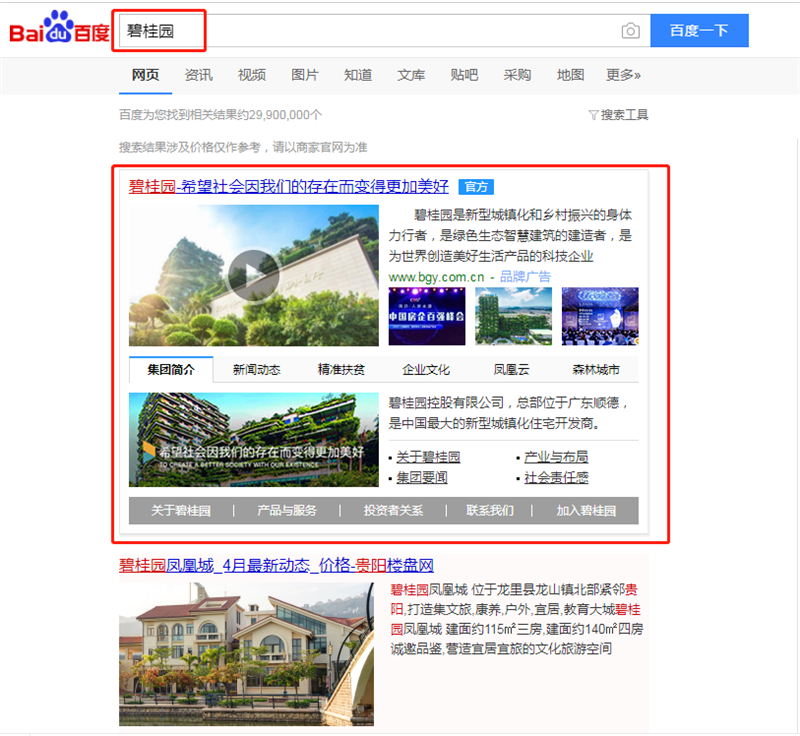Expand the 更多» category menu
The width and height of the screenshot is (800, 736).
(623, 75)
